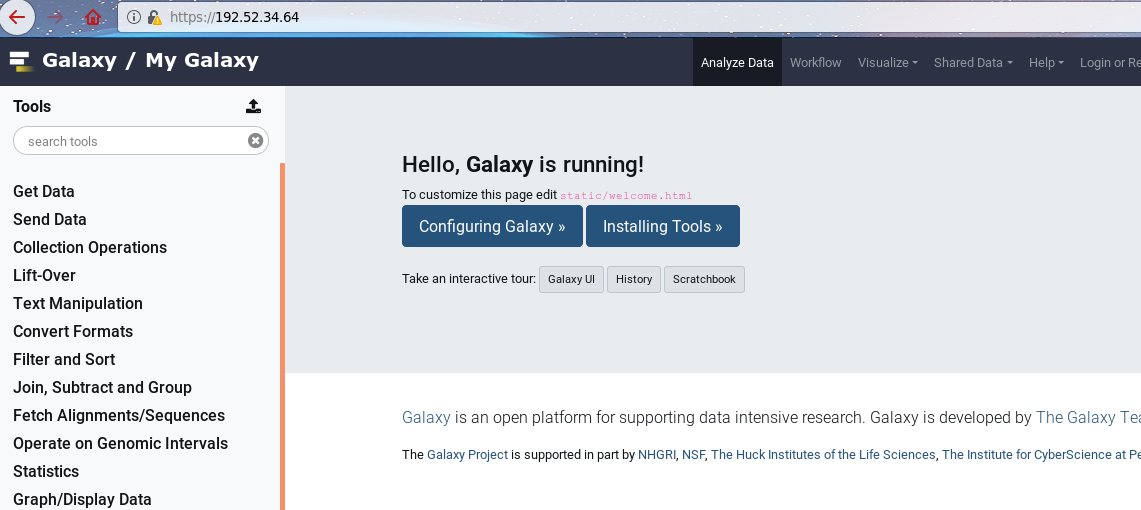This screenshot has height=510, width=1141.
Task: Open the Visualize dropdown menu
Action: pyautogui.click(x=887, y=63)
